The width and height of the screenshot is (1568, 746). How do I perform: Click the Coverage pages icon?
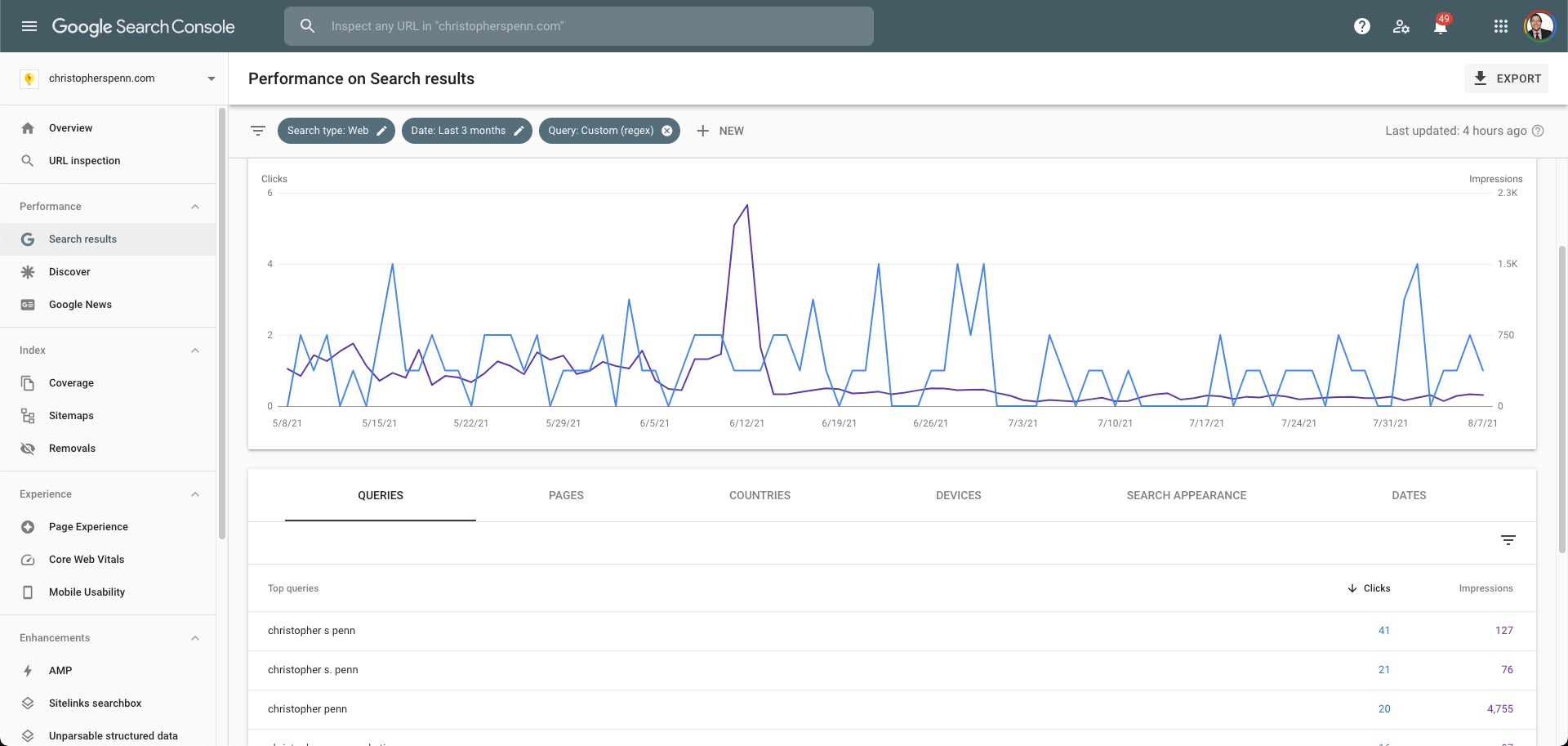28,383
